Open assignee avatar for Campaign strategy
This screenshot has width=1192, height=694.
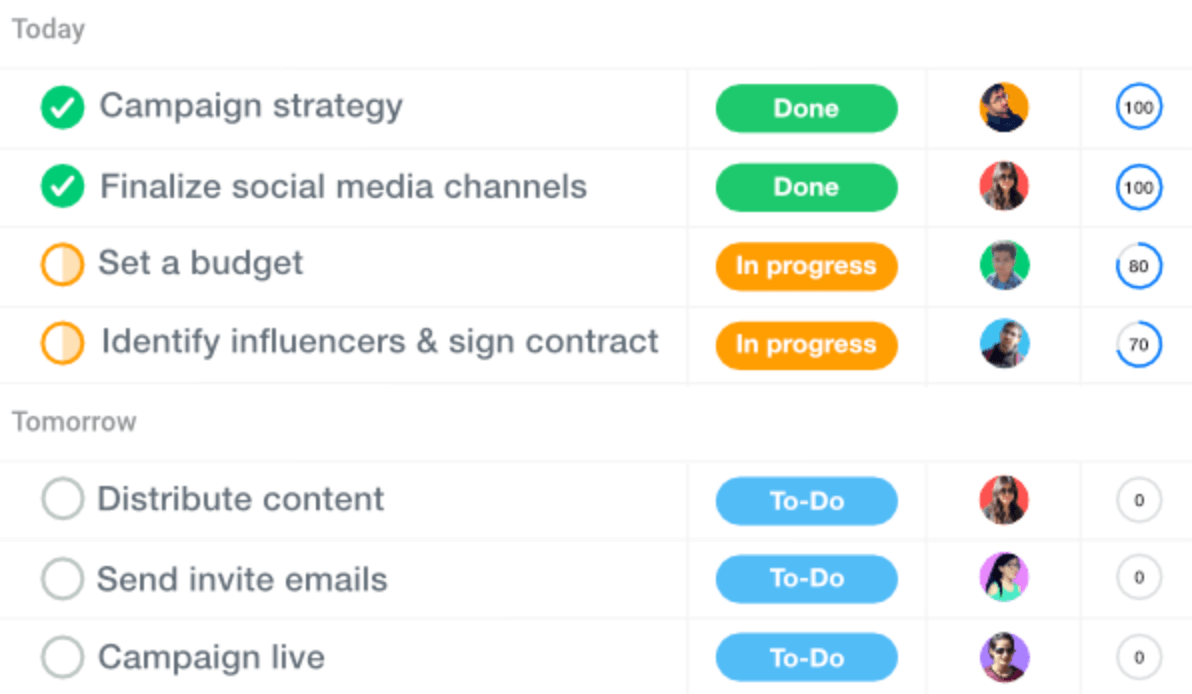pos(1003,107)
